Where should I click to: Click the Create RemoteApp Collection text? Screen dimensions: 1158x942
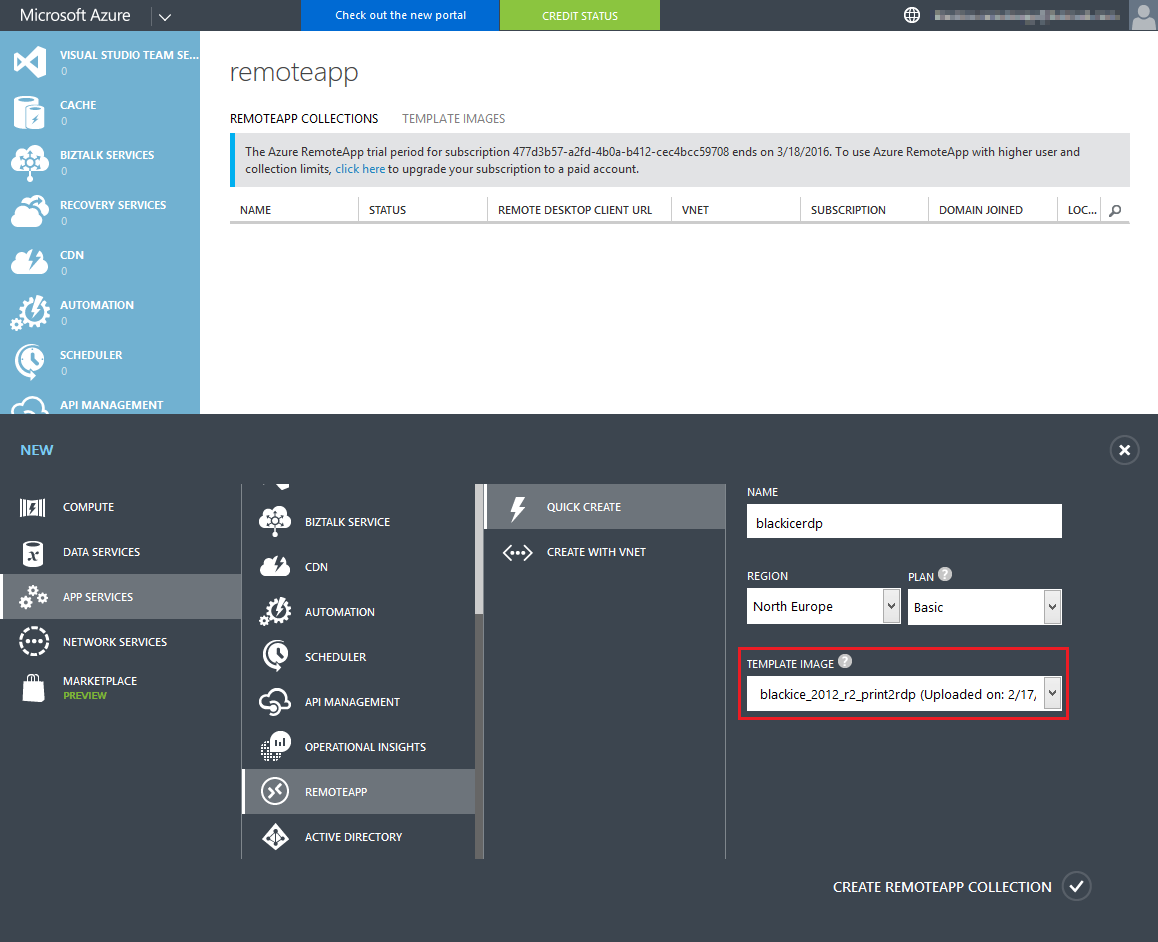[942, 887]
